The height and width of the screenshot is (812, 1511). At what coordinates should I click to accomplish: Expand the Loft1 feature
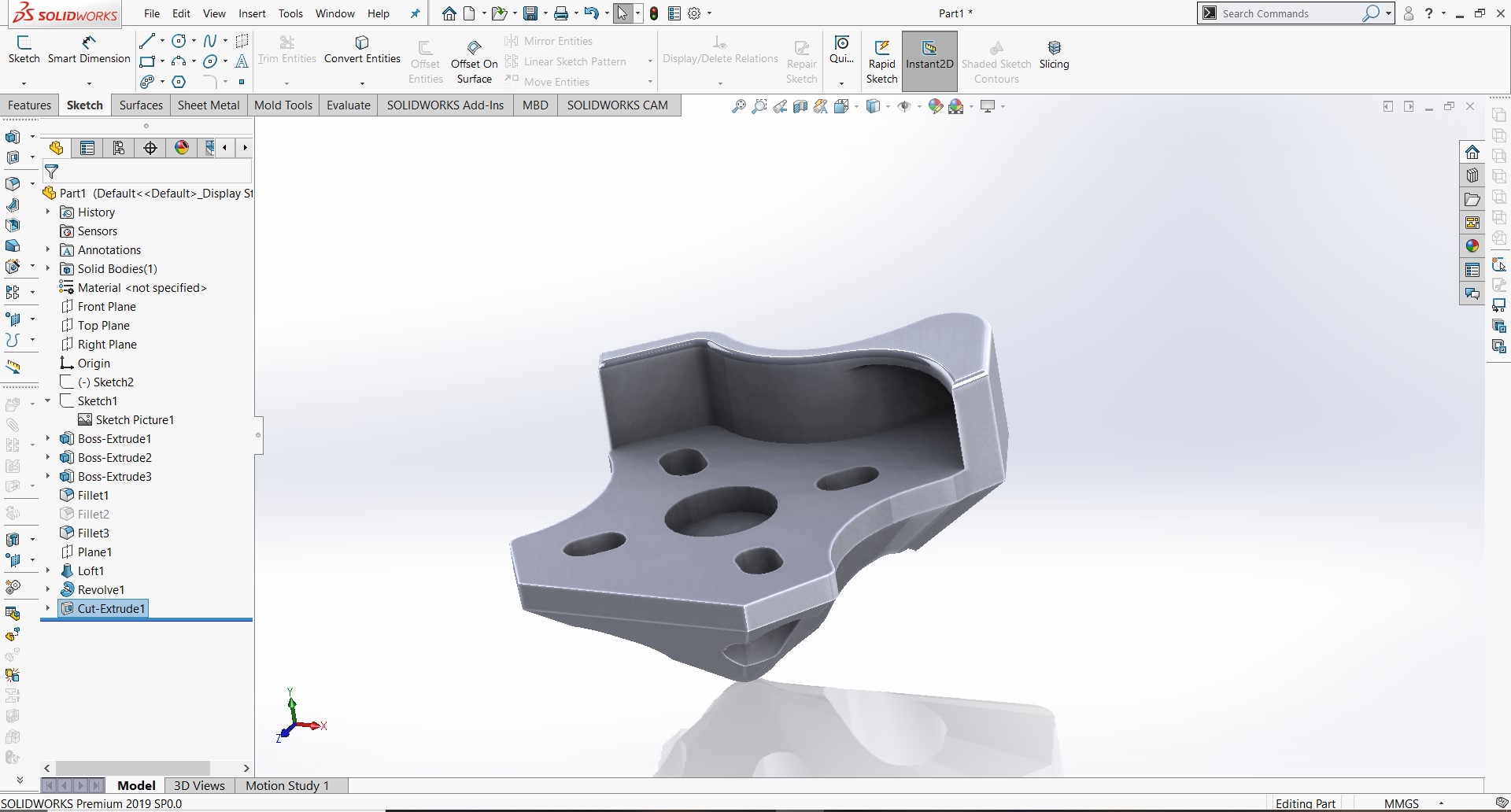(x=48, y=571)
